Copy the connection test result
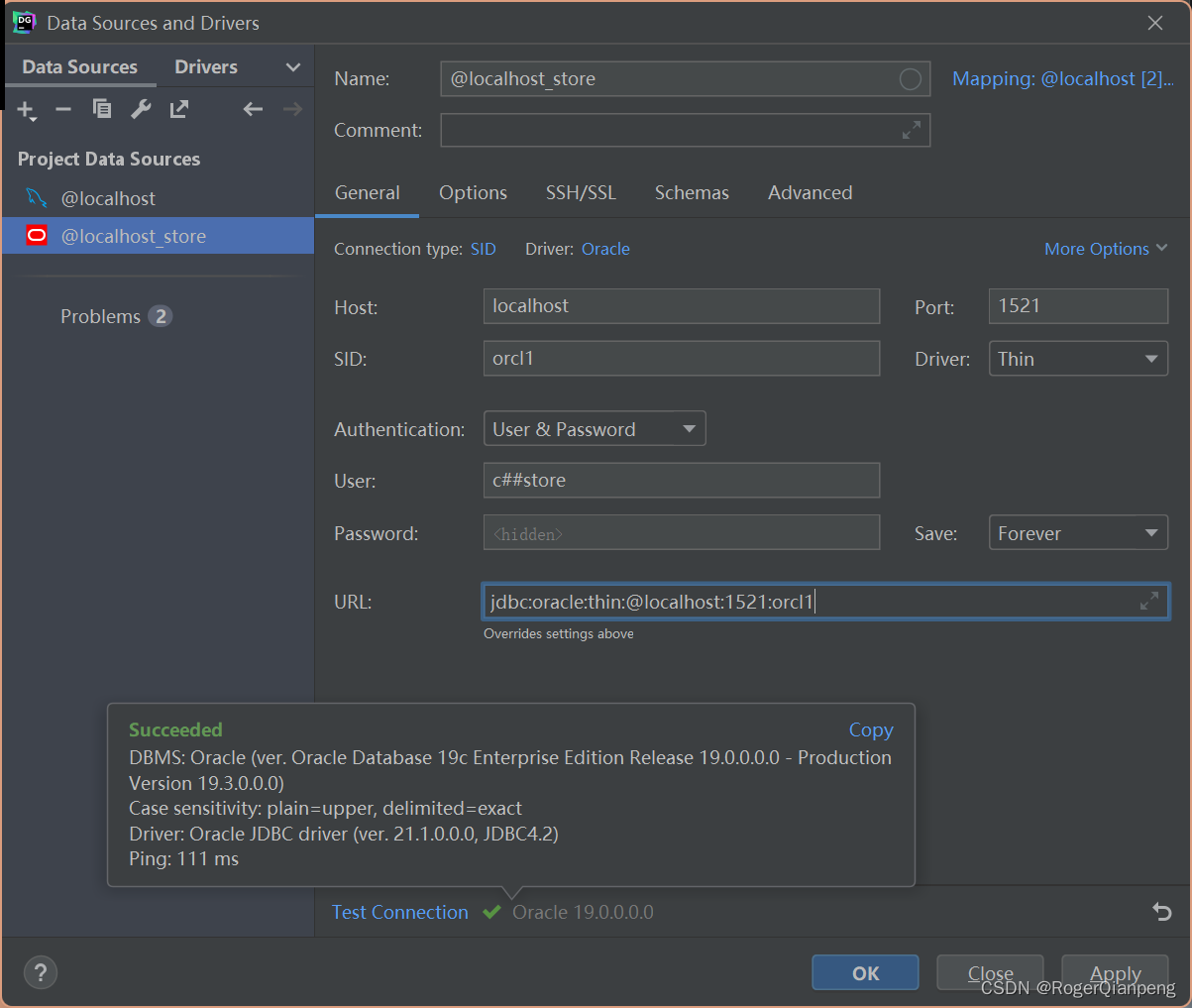1192x1008 pixels. (x=871, y=730)
